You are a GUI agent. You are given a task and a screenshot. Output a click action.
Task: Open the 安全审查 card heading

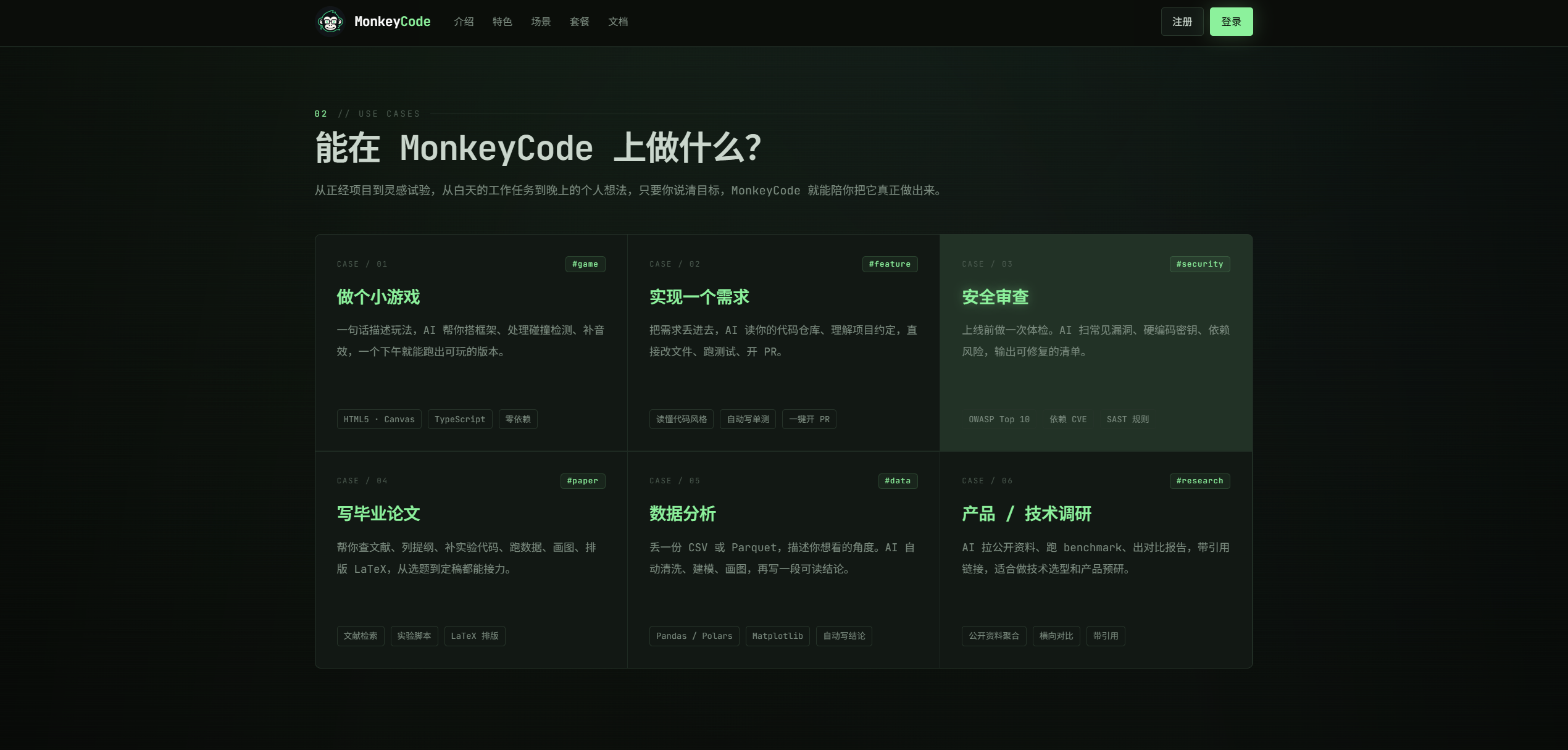(995, 297)
